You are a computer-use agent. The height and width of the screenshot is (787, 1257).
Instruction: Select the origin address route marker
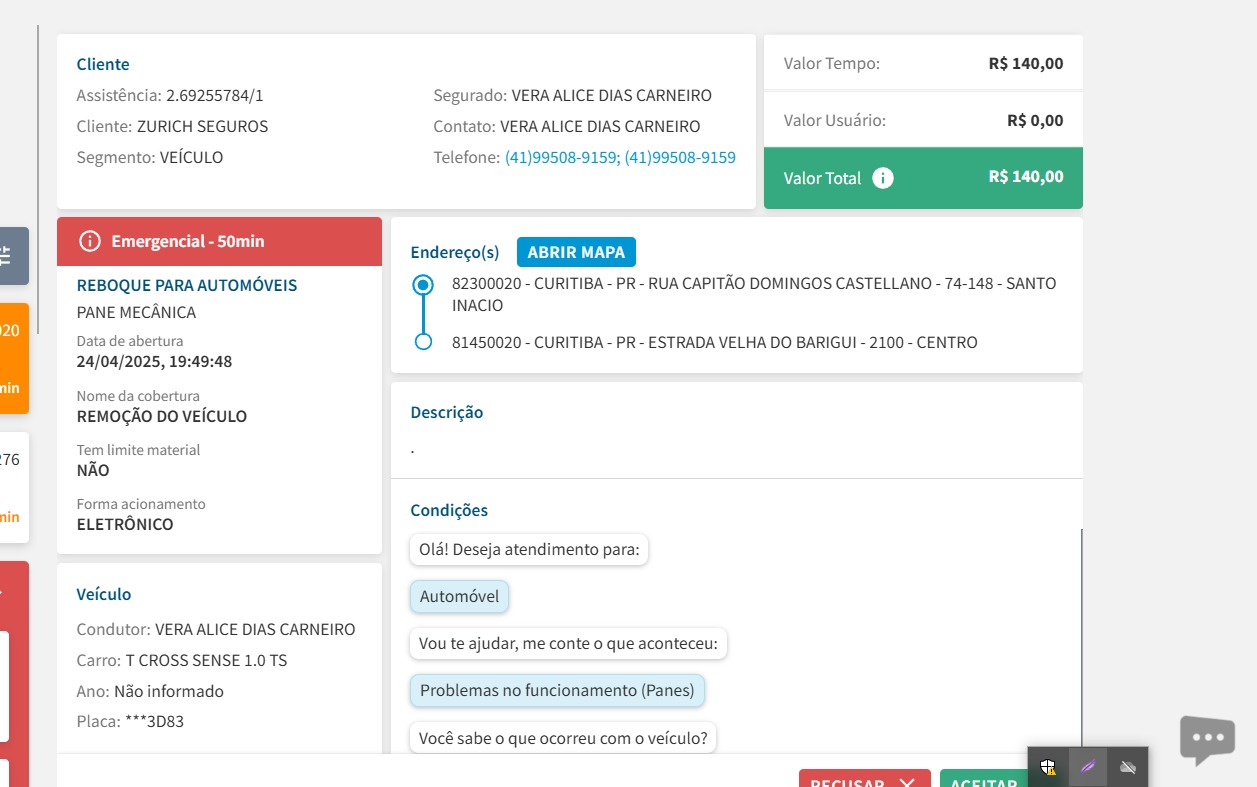click(423, 285)
